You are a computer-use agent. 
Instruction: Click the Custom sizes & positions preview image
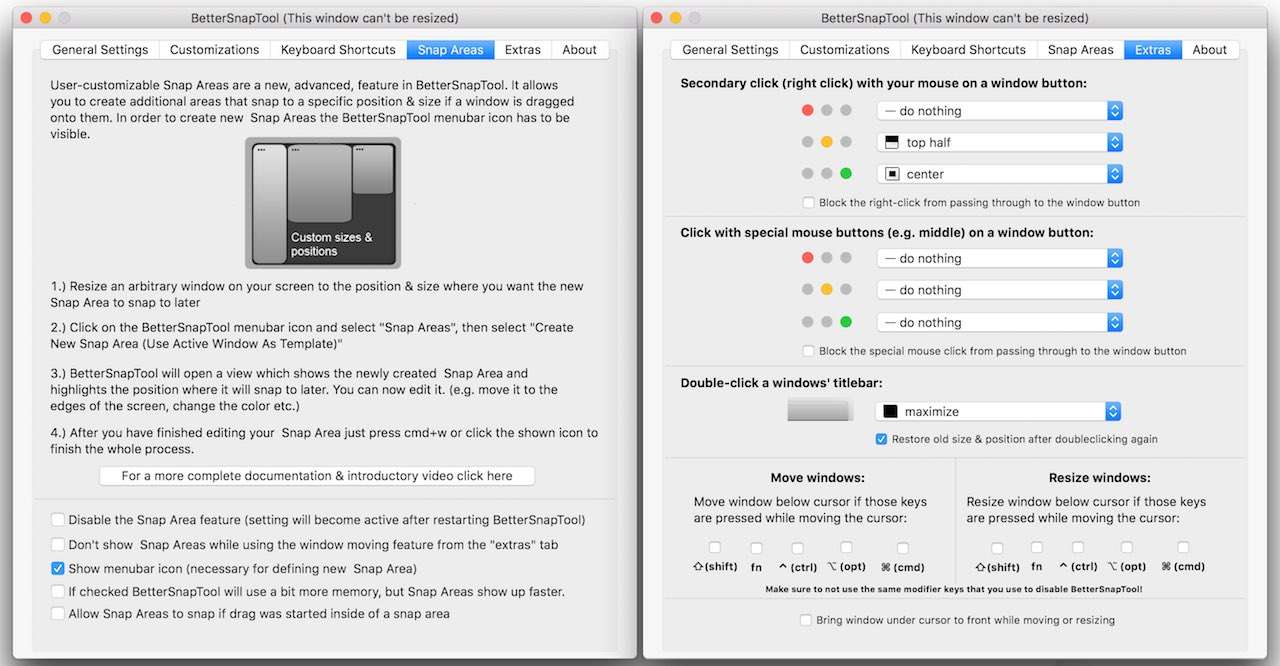[323, 203]
